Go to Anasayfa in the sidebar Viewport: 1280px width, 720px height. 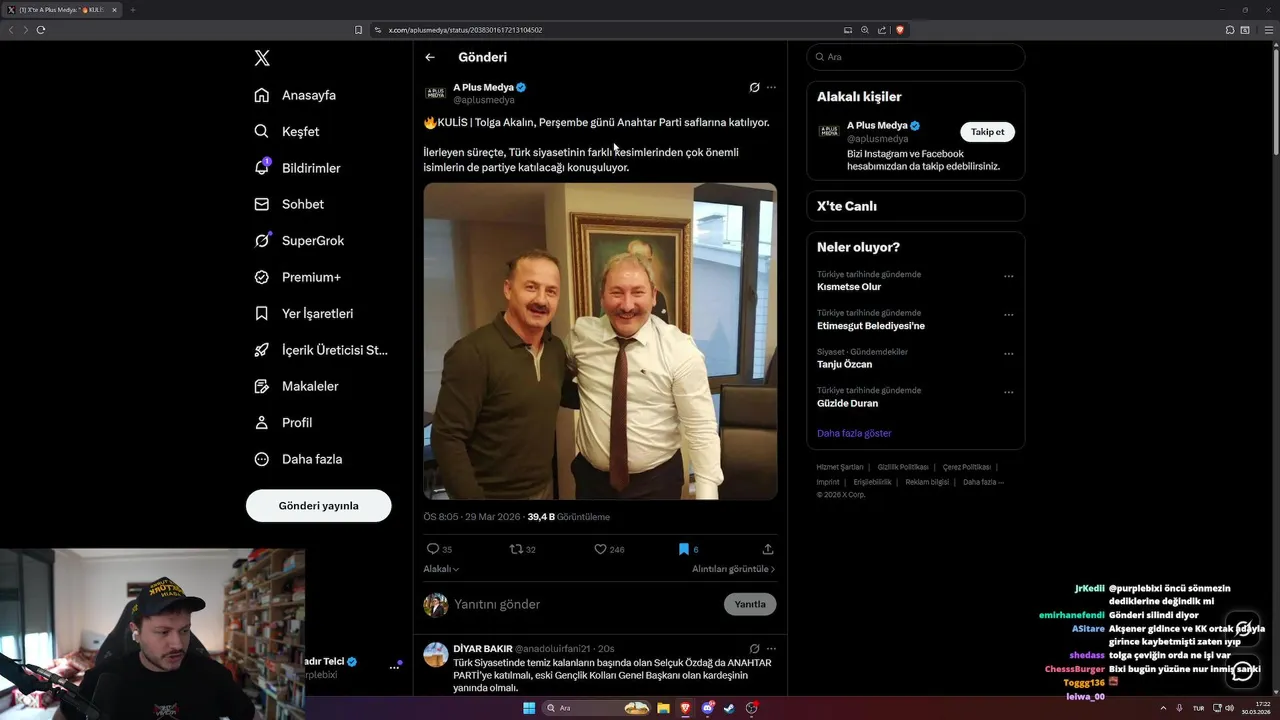pos(295,95)
